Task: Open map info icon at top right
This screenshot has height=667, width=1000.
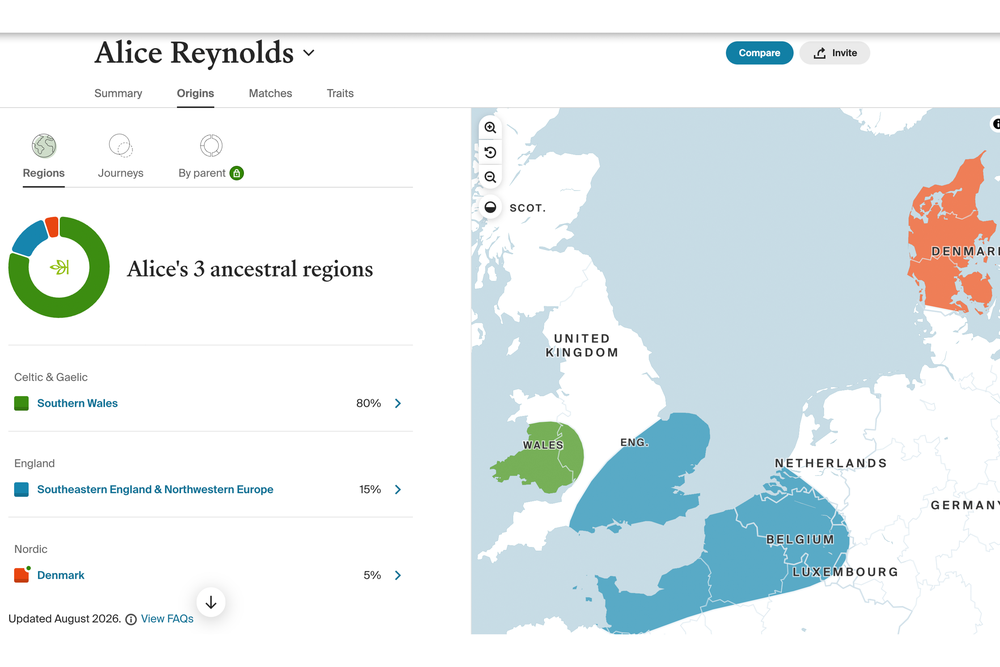Action: (x=996, y=124)
